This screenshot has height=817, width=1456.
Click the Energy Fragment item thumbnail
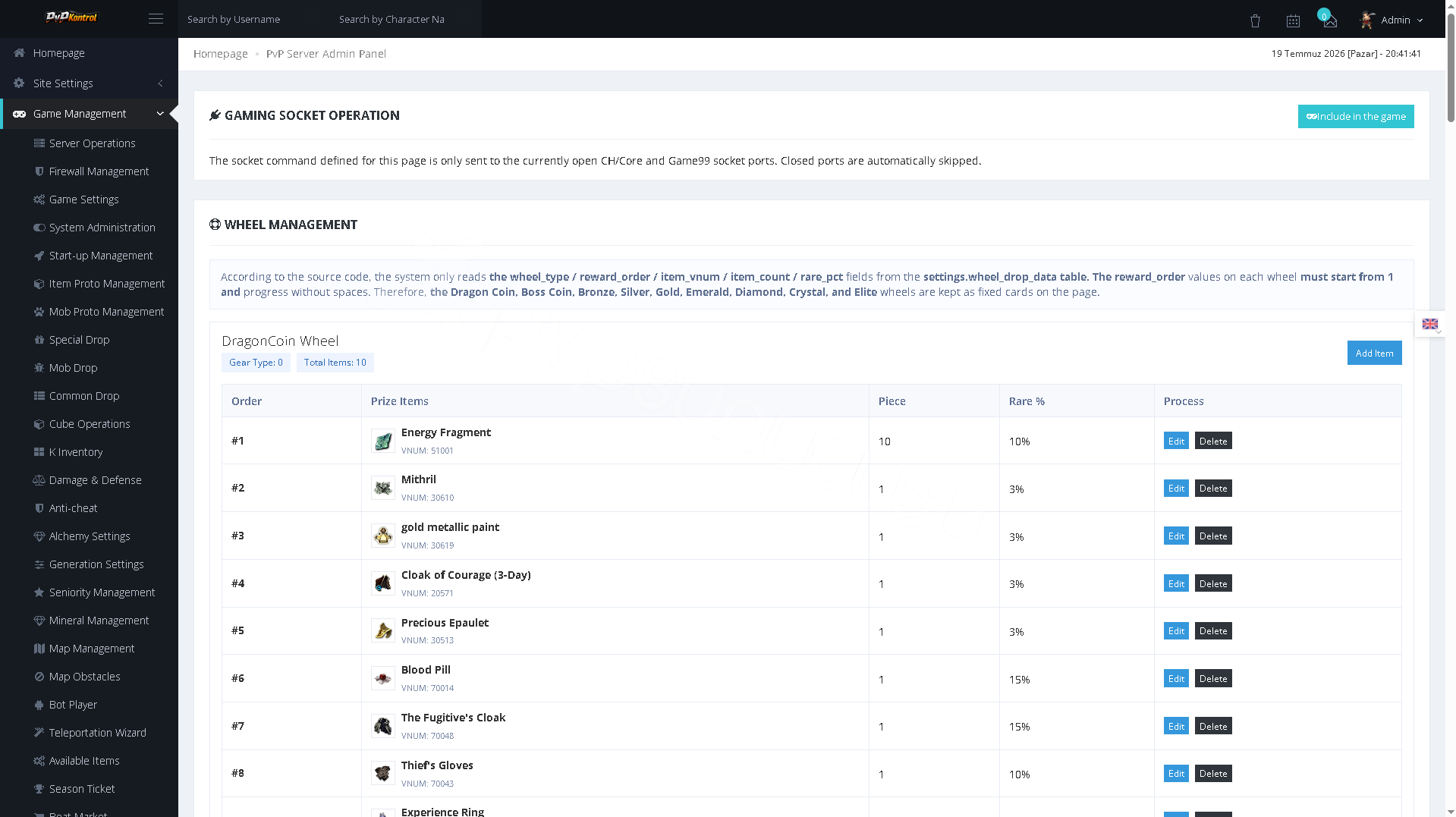[x=382, y=441]
